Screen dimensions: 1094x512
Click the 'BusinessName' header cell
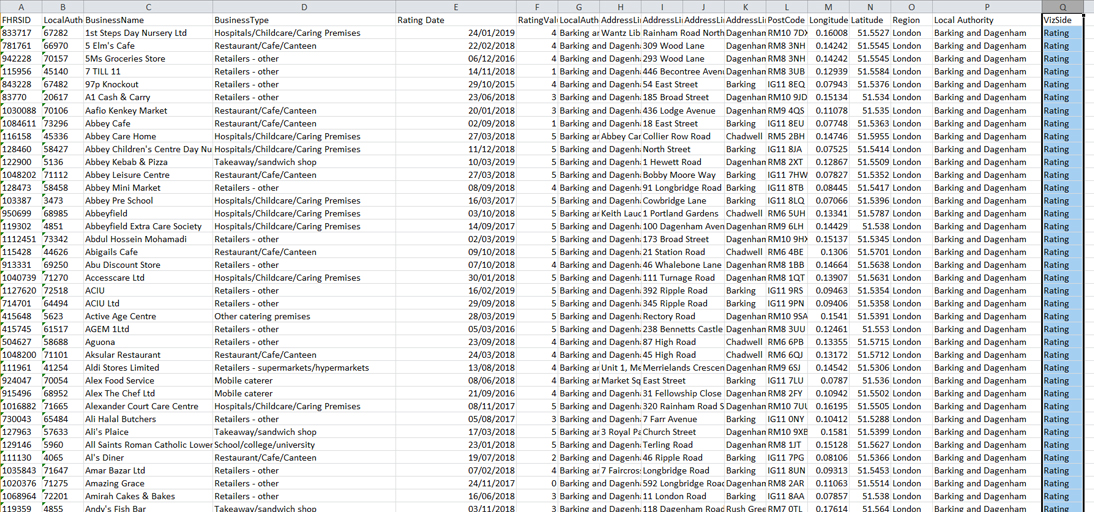point(121,20)
